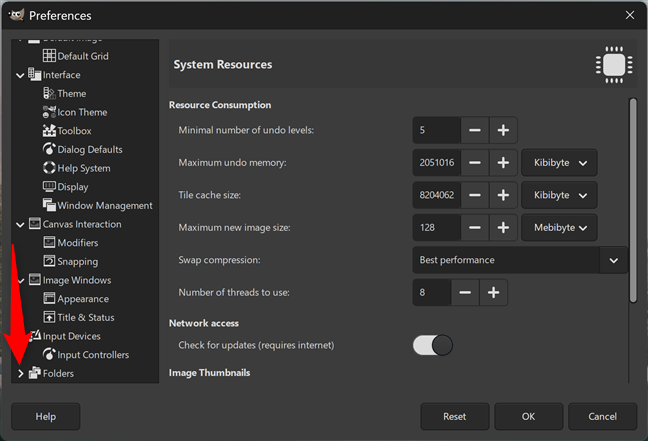Open Maximum undo memory unit dropdown

559,163
